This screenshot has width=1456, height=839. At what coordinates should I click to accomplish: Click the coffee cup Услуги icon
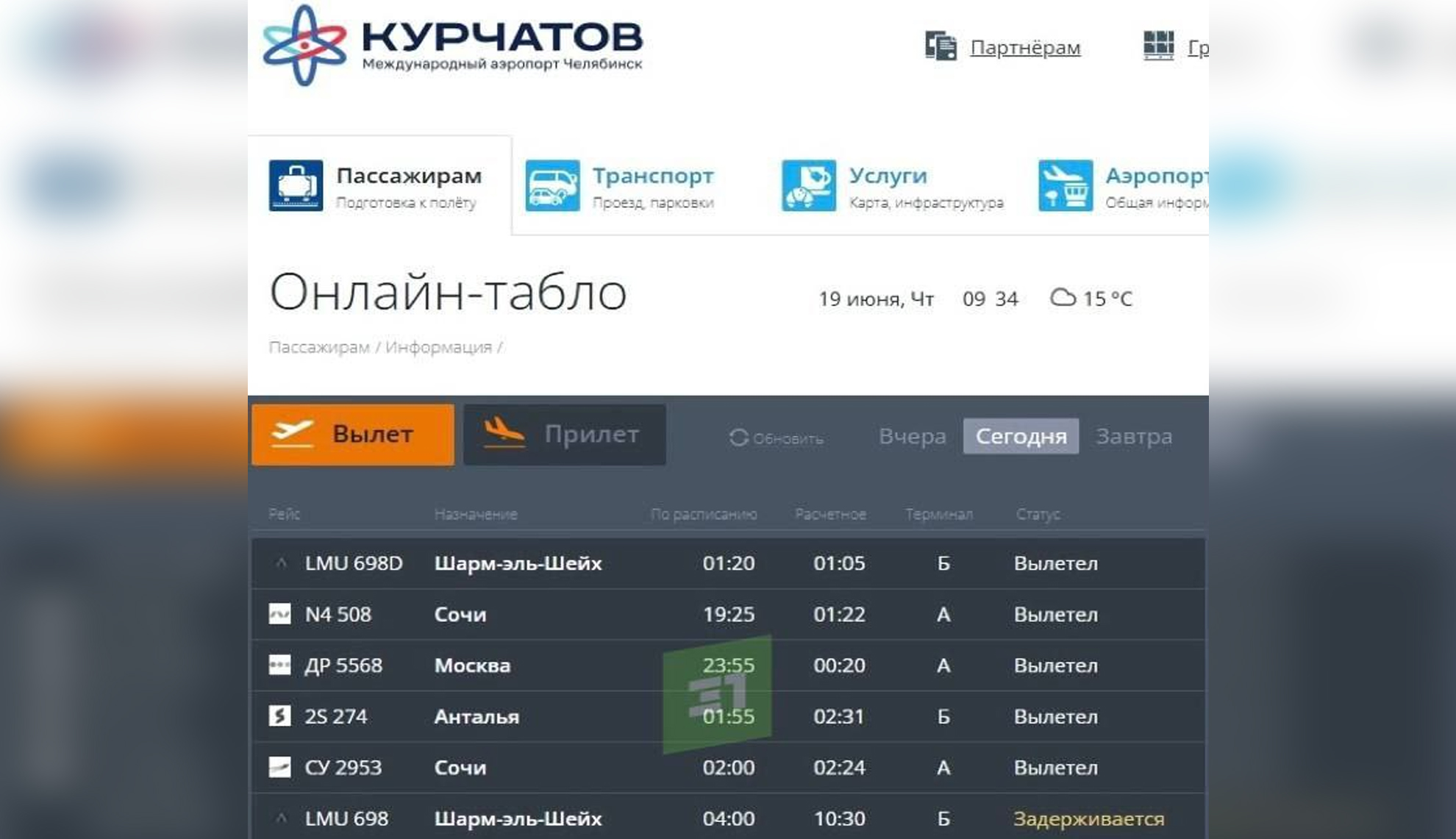pos(808,185)
